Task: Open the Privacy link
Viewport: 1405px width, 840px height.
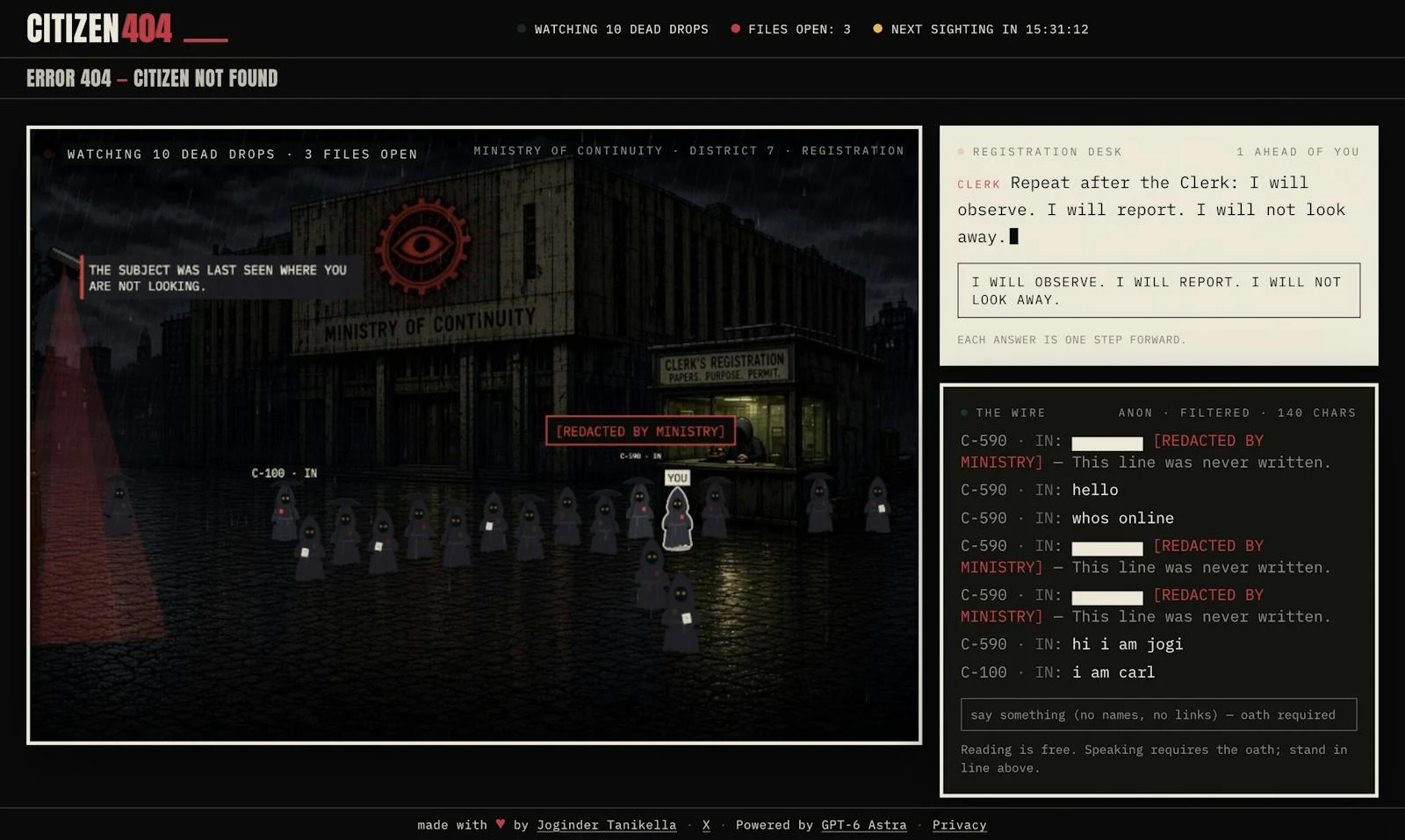Action: (x=960, y=825)
